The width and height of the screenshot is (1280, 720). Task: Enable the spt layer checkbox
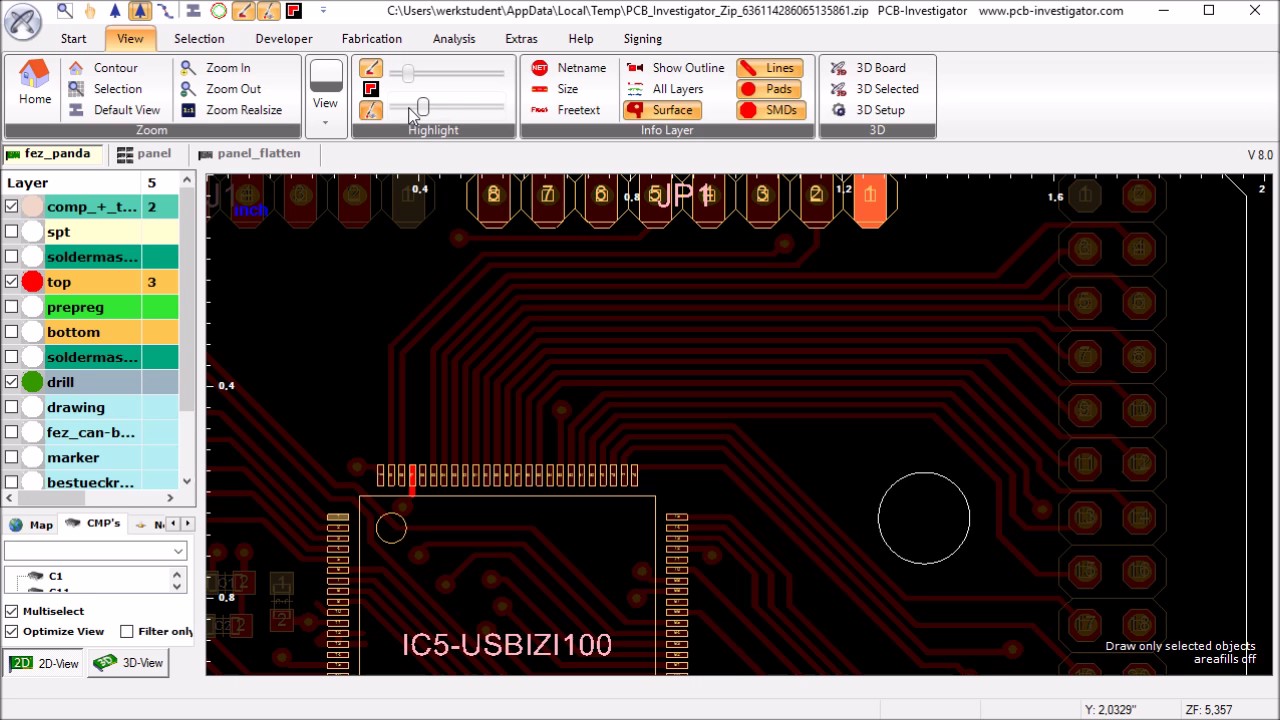[x=11, y=232]
